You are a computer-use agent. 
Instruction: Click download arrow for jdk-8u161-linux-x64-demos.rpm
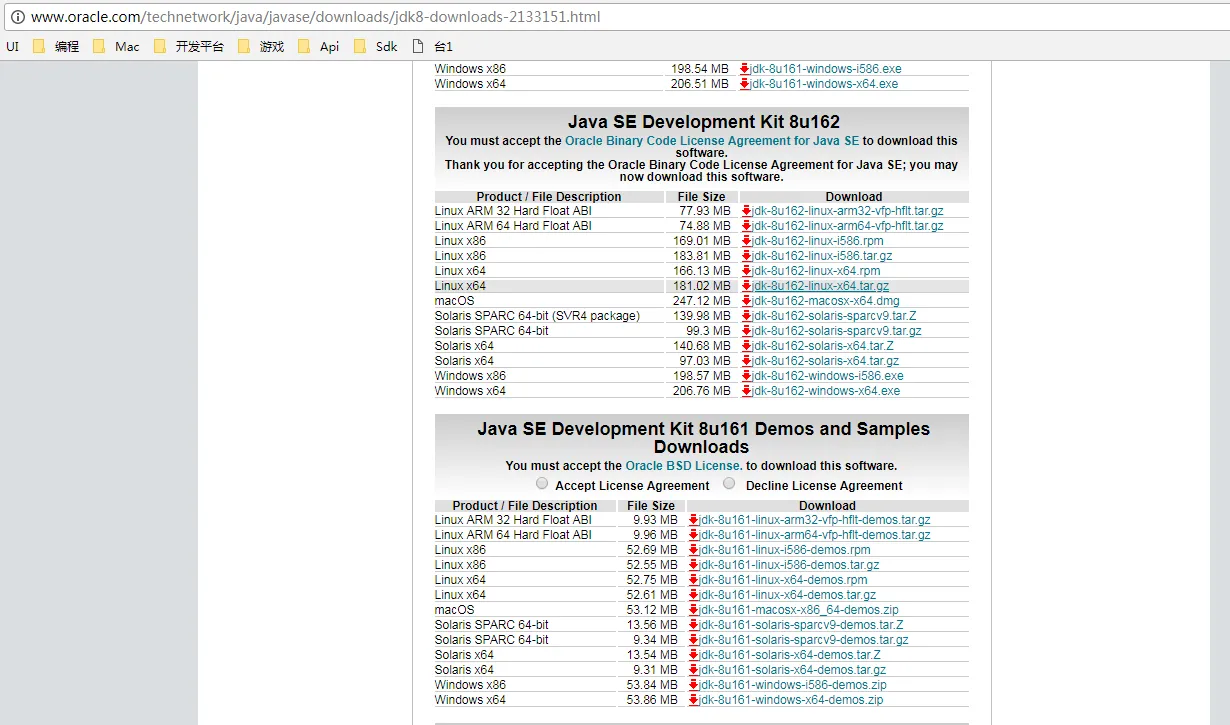[x=693, y=580]
